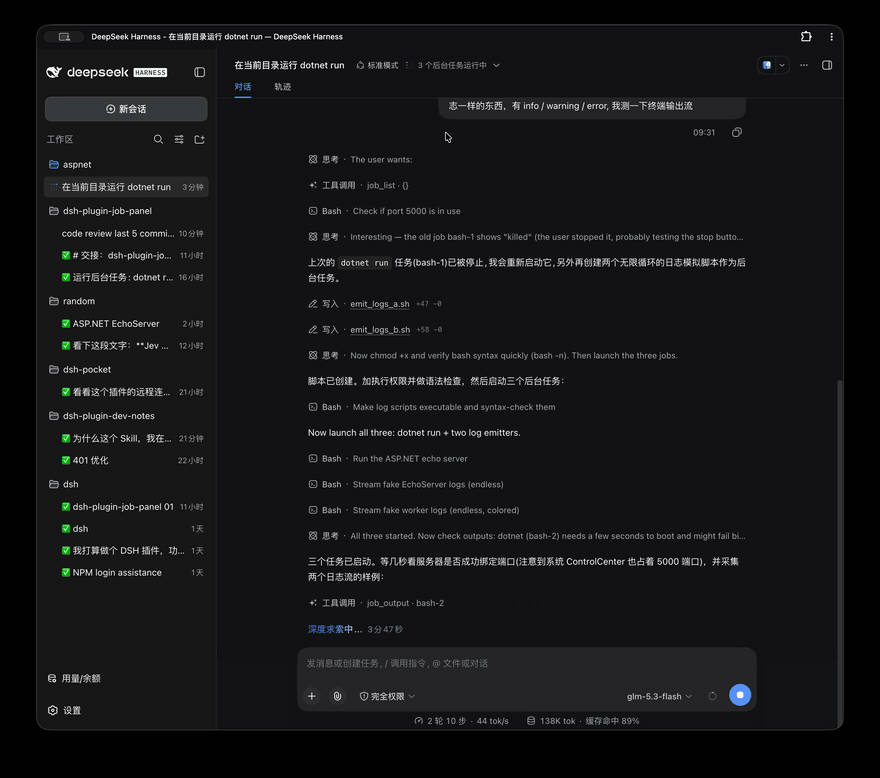This screenshot has width=880, height=778.
Task: Expand Bash 'Check if port 5000 is in use'
Action: pos(384,211)
